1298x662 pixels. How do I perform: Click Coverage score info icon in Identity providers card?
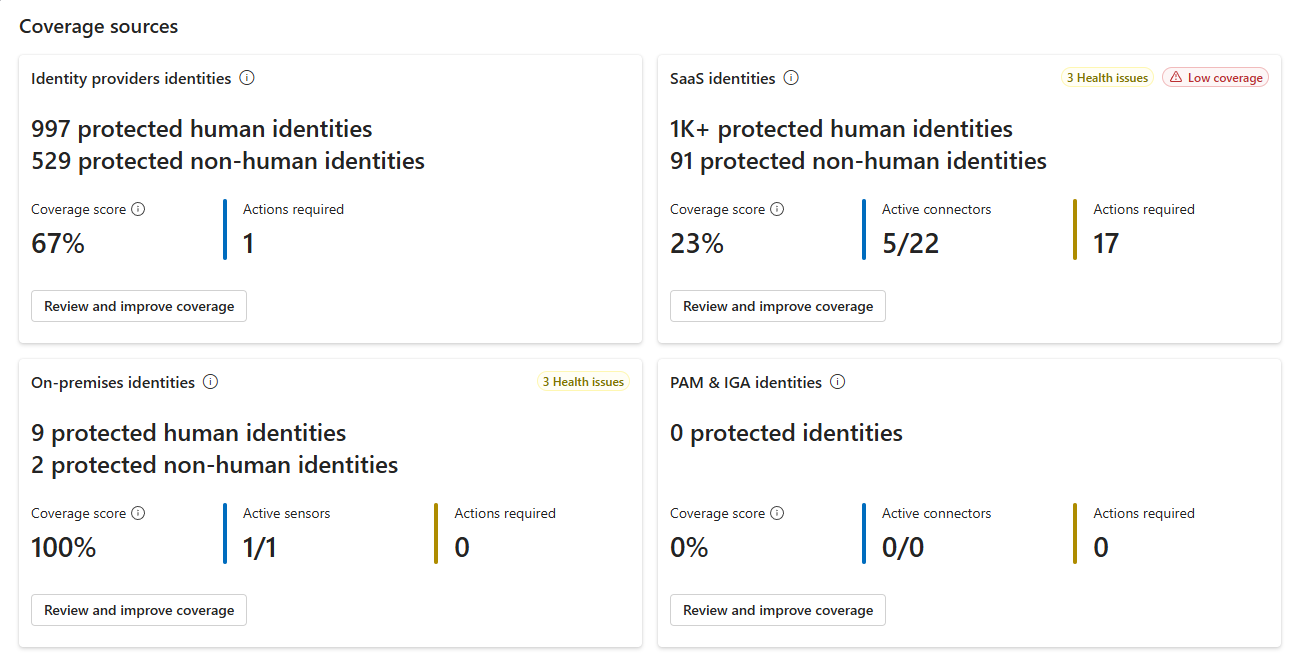138,210
